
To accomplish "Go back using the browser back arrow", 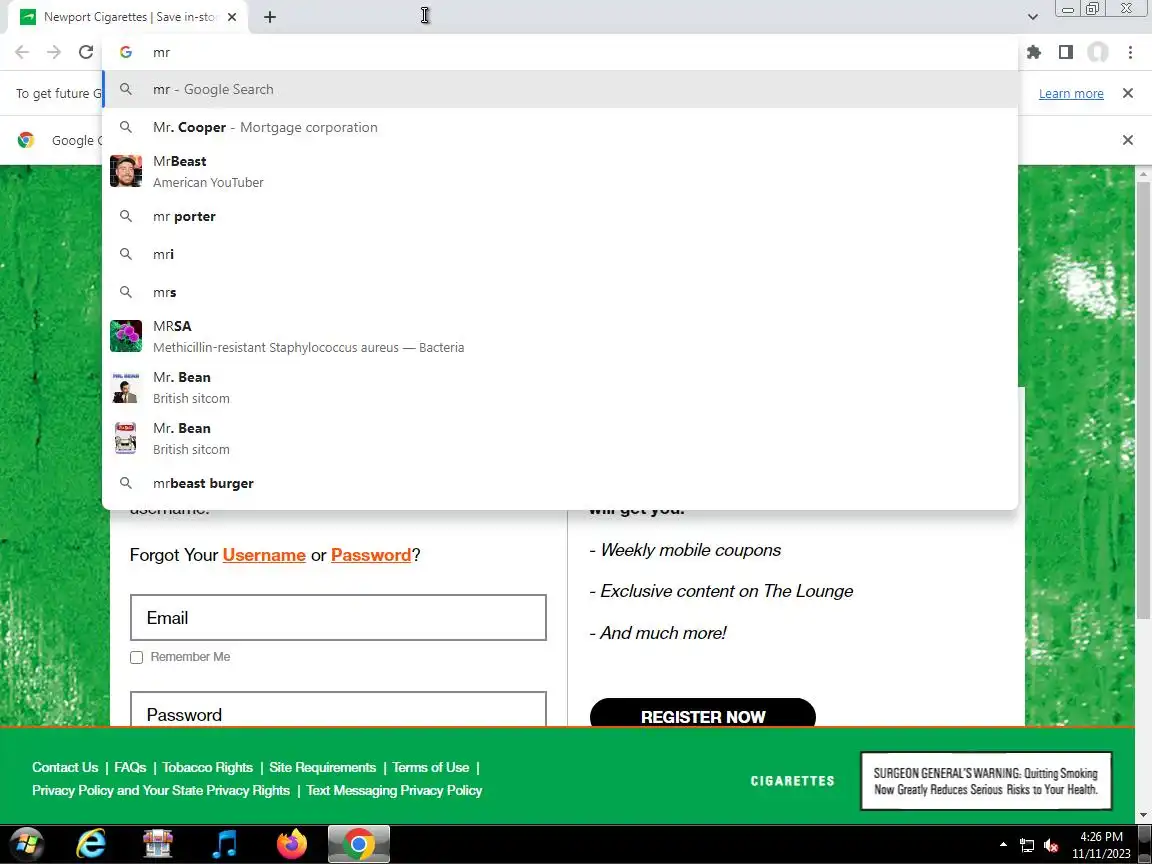I will click(x=22, y=52).
